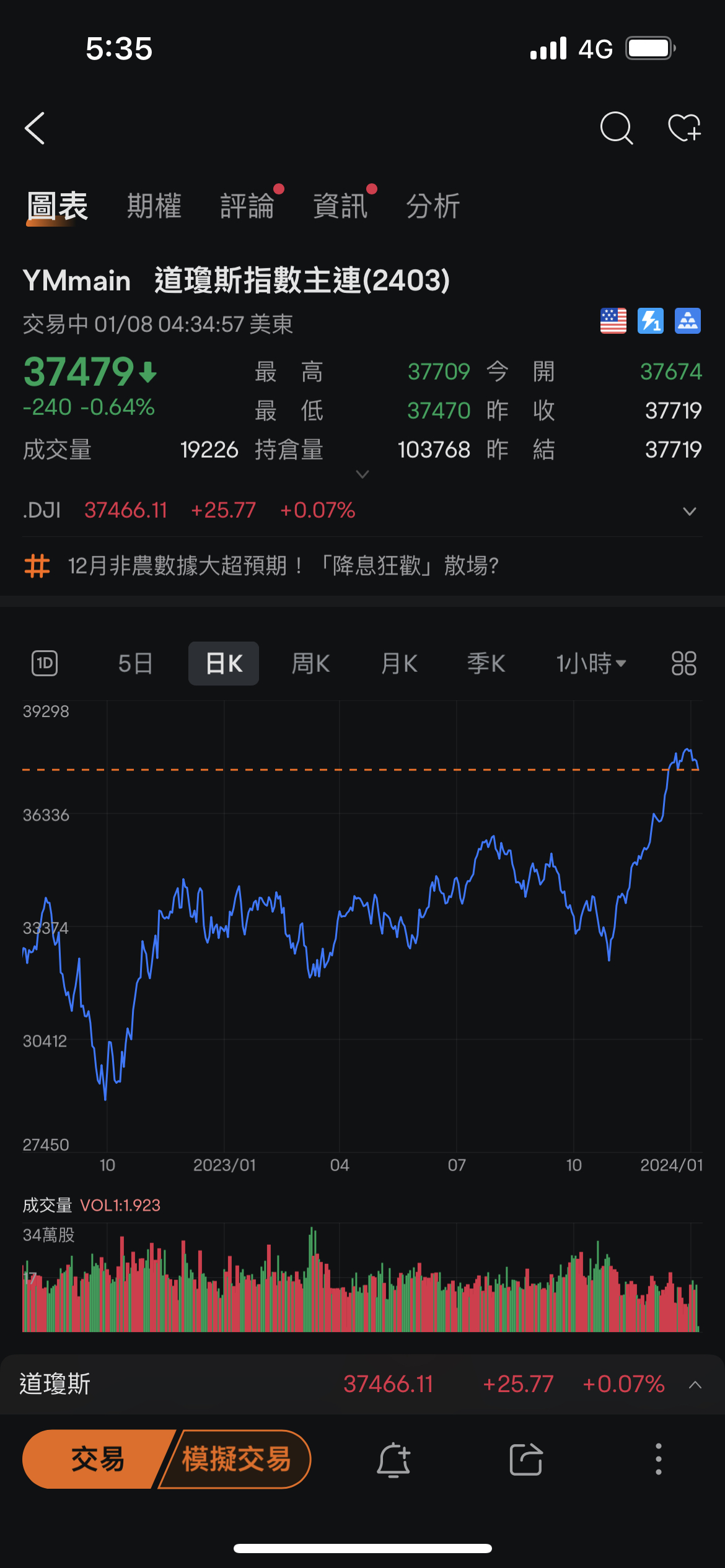Tap the 成交量 19226 value
The image size is (725, 1568).
pyautogui.click(x=209, y=450)
